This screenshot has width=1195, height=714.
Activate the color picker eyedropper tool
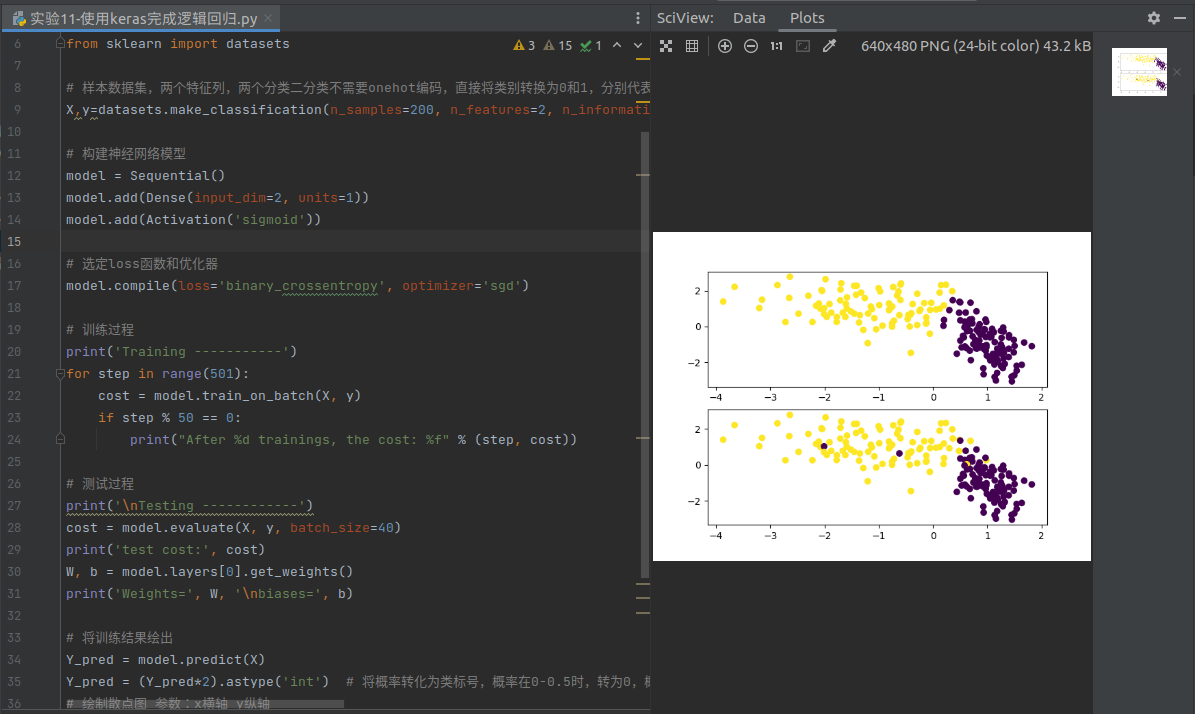[829, 46]
